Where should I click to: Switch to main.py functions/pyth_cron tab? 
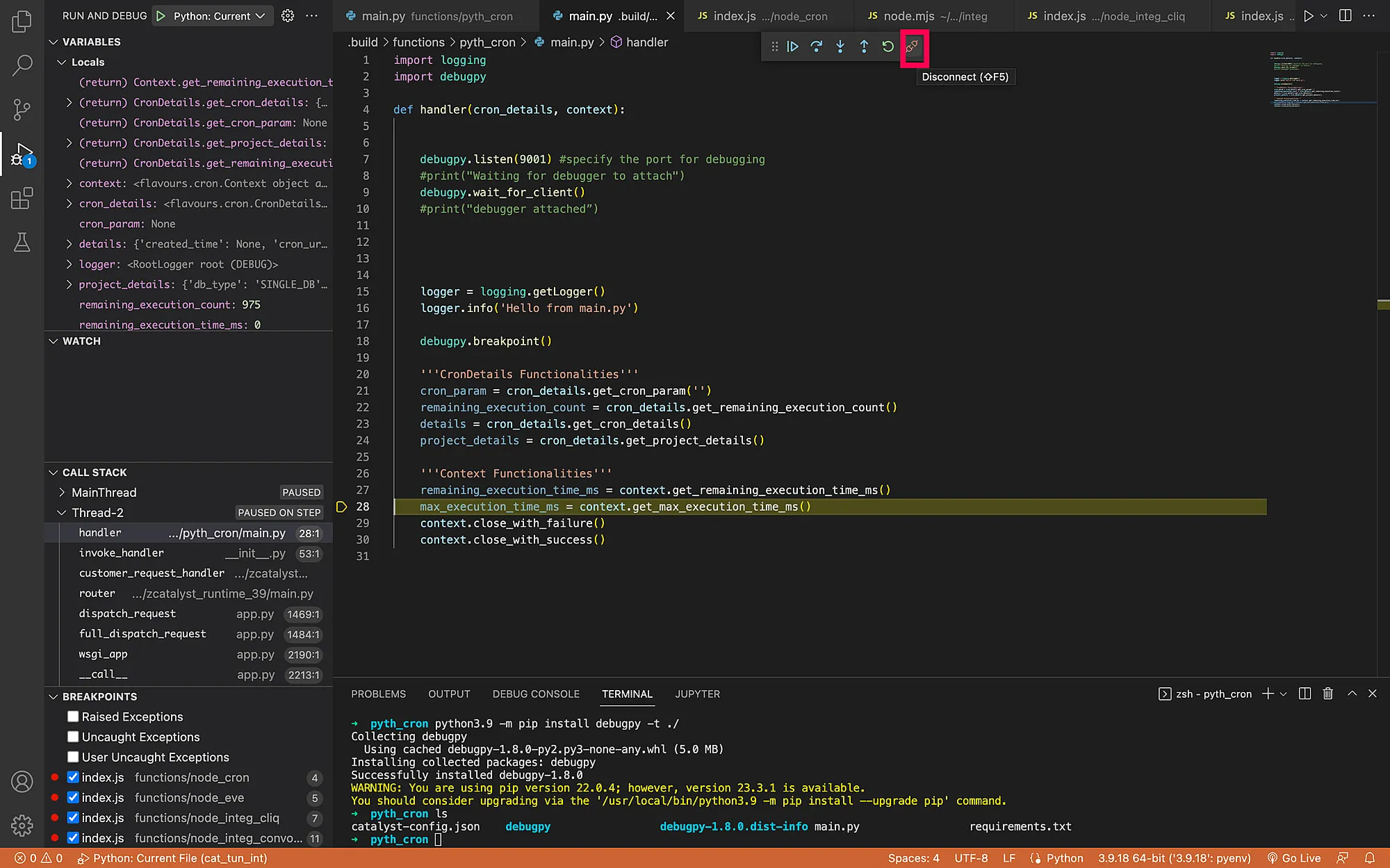[436, 16]
